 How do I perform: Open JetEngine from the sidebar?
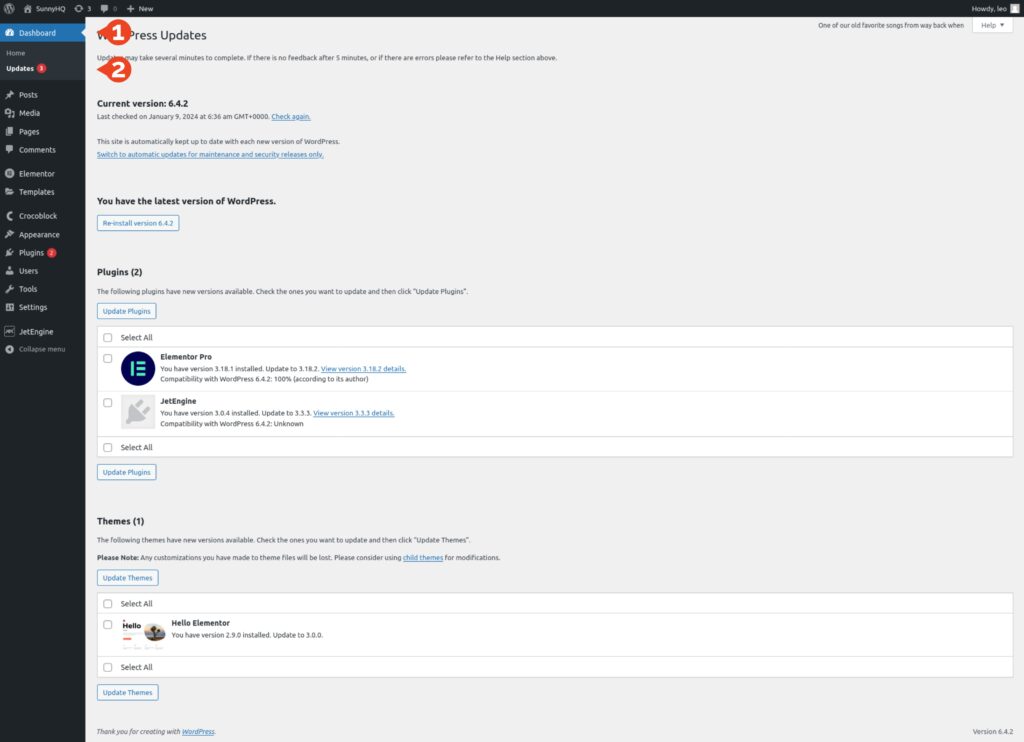[x=37, y=330]
